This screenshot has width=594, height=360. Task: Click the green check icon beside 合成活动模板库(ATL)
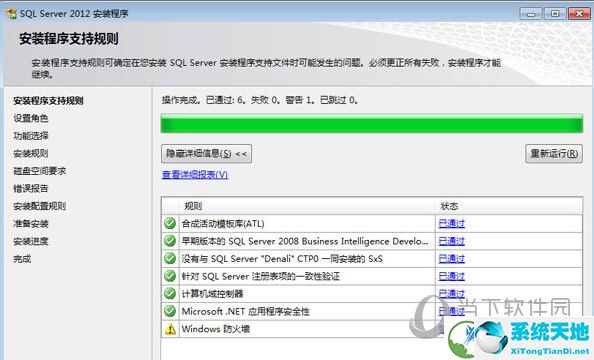[x=170, y=223]
